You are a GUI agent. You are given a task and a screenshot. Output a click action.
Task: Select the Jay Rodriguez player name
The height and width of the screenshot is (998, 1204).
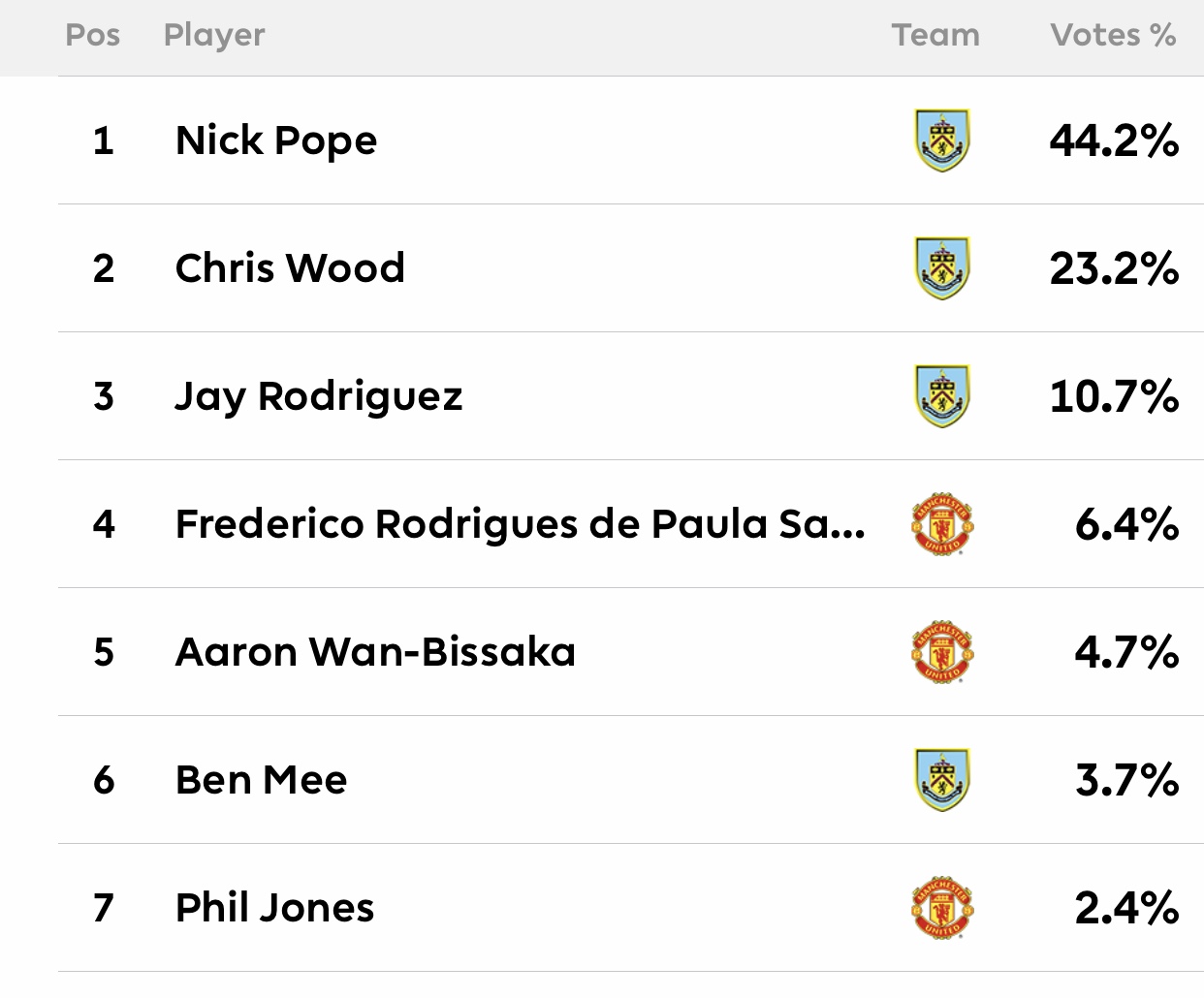pos(319,396)
